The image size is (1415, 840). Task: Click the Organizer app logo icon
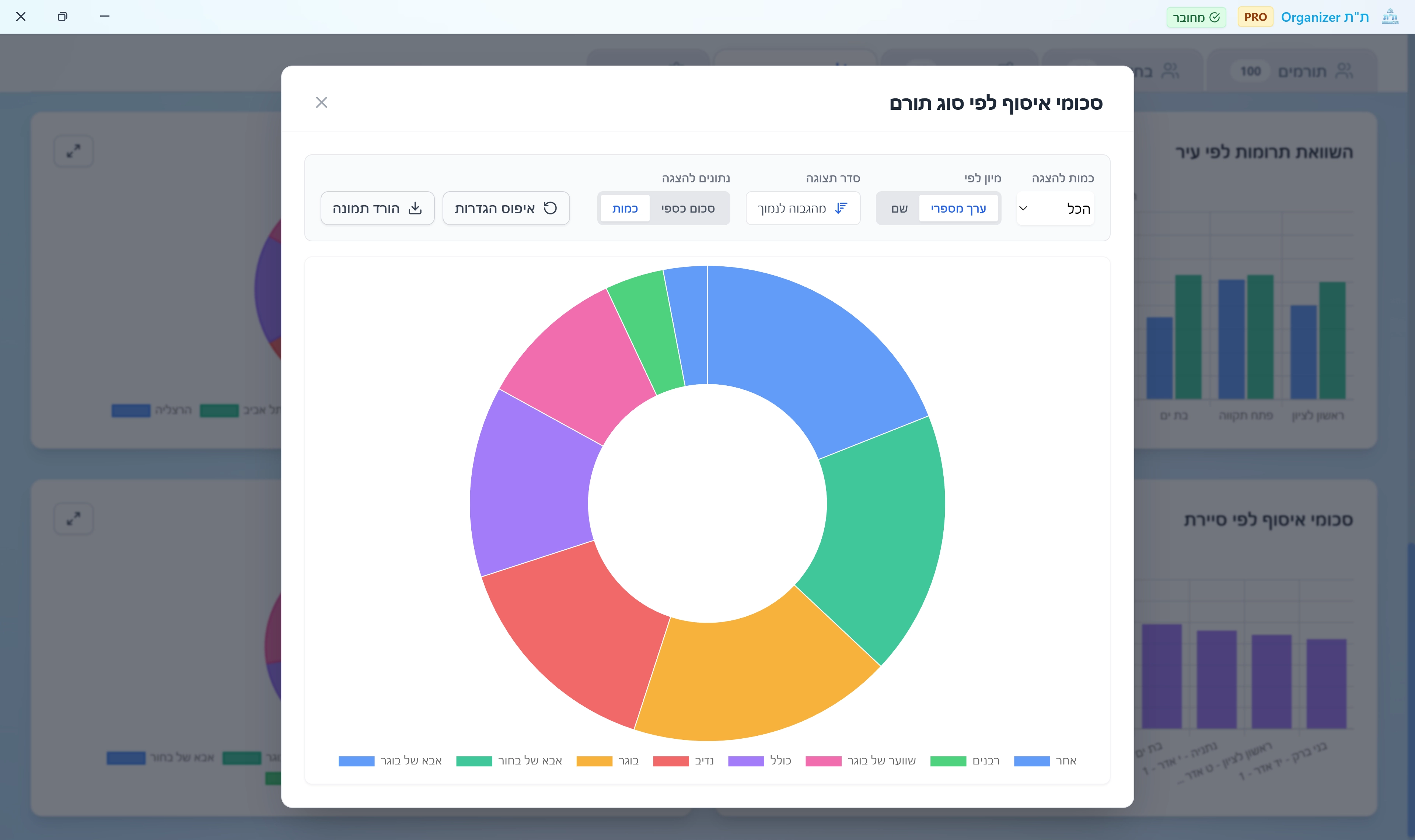[1390, 17]
